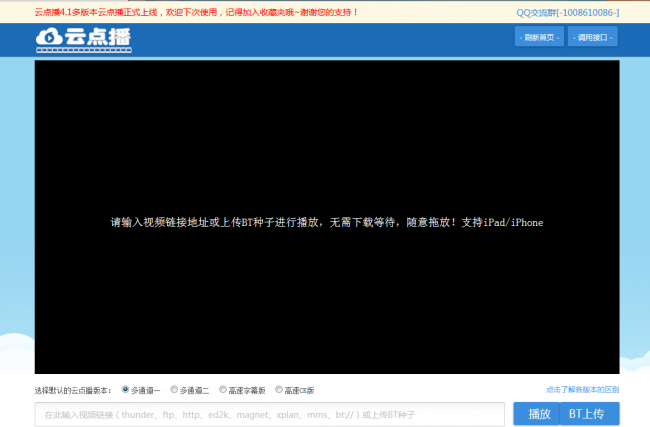Click the 多通道二 label text
The image size is (650, 427).
tap(194, 390)
